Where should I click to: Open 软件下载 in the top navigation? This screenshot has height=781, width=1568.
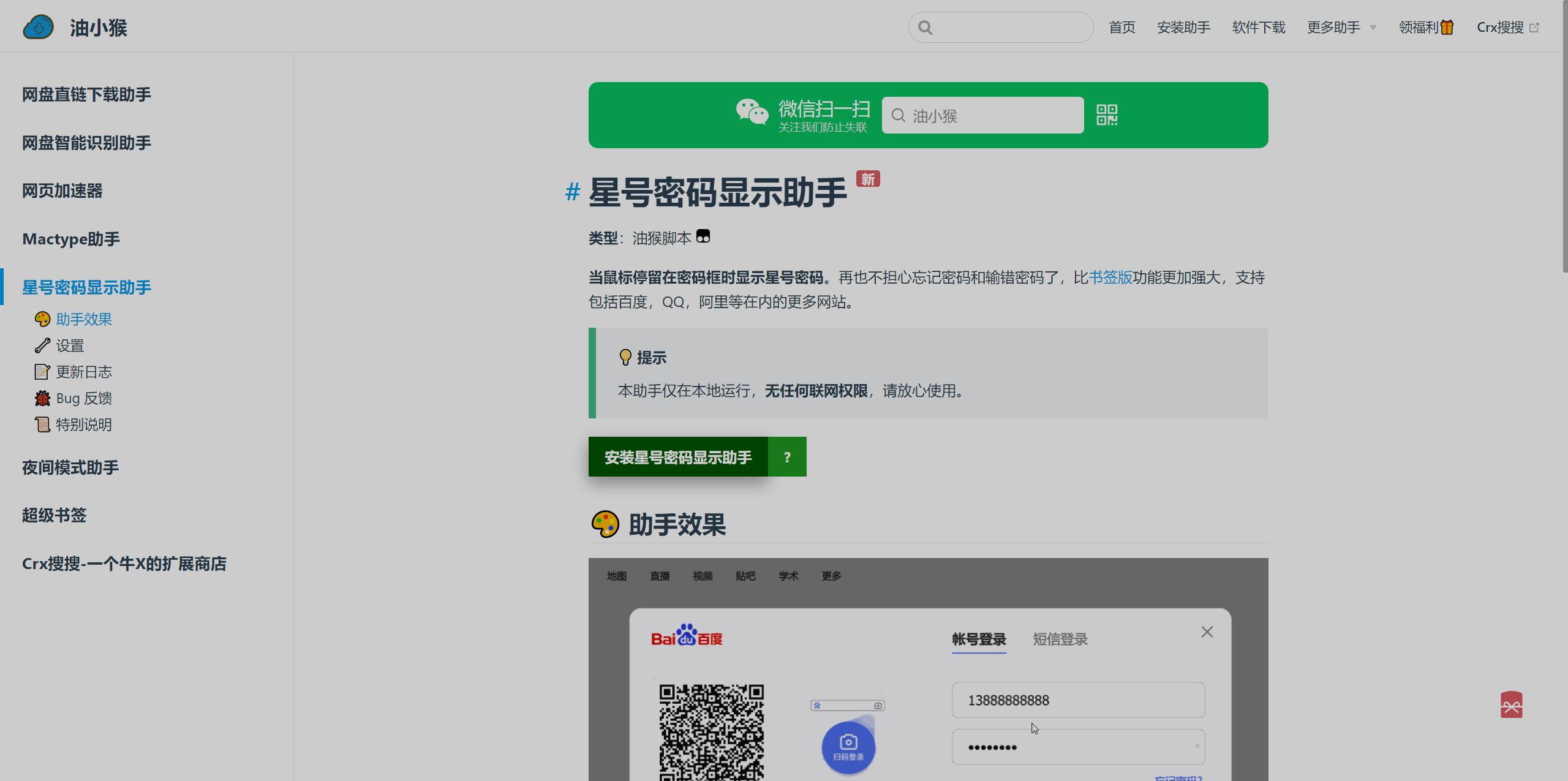pos(1259,28)
